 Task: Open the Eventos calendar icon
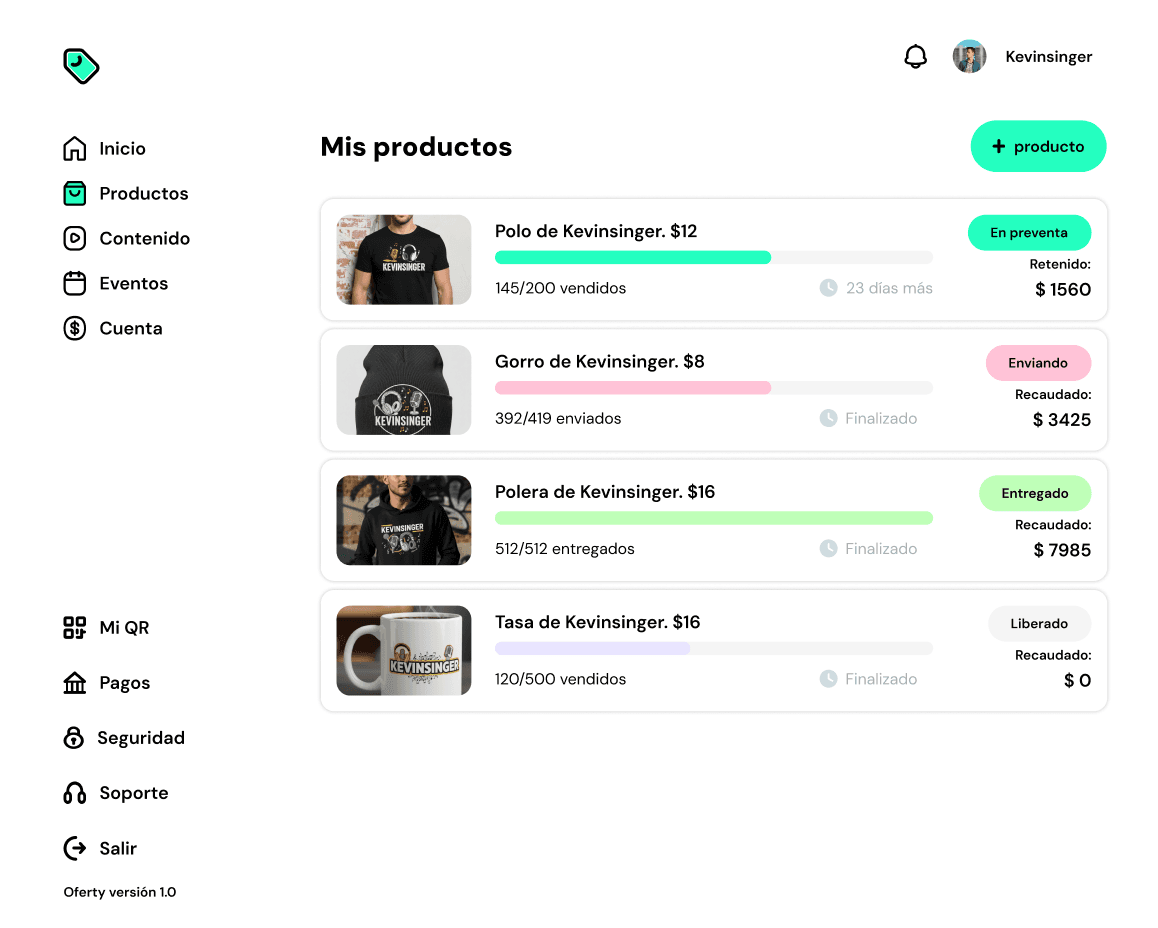pos(75,283)
